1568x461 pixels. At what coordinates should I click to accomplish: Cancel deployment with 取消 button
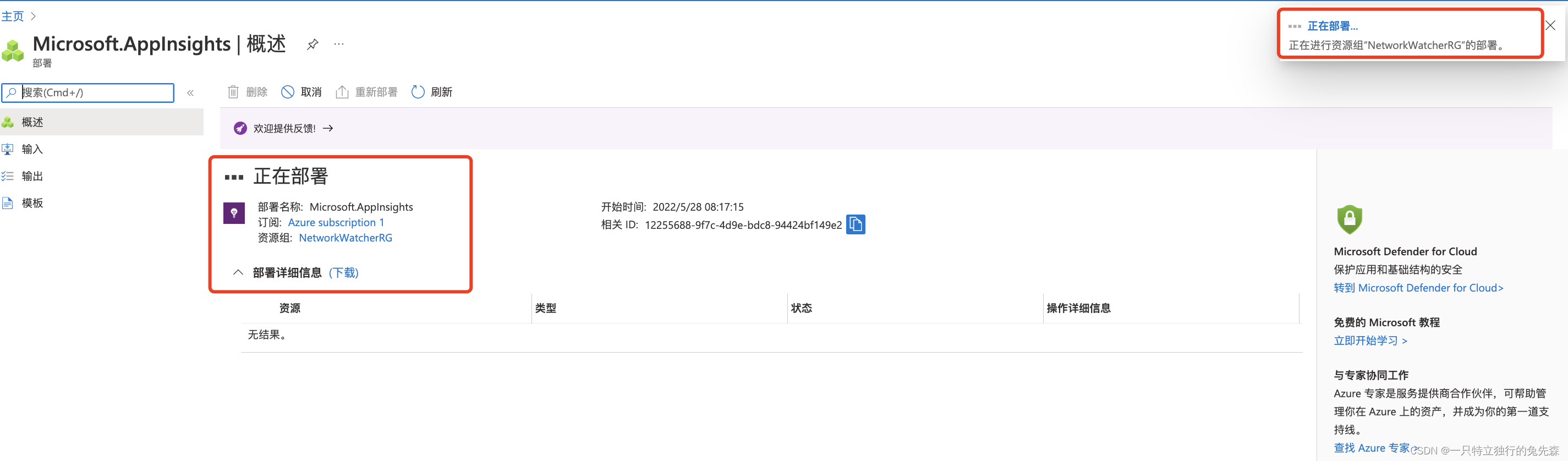tap(301, 92)
